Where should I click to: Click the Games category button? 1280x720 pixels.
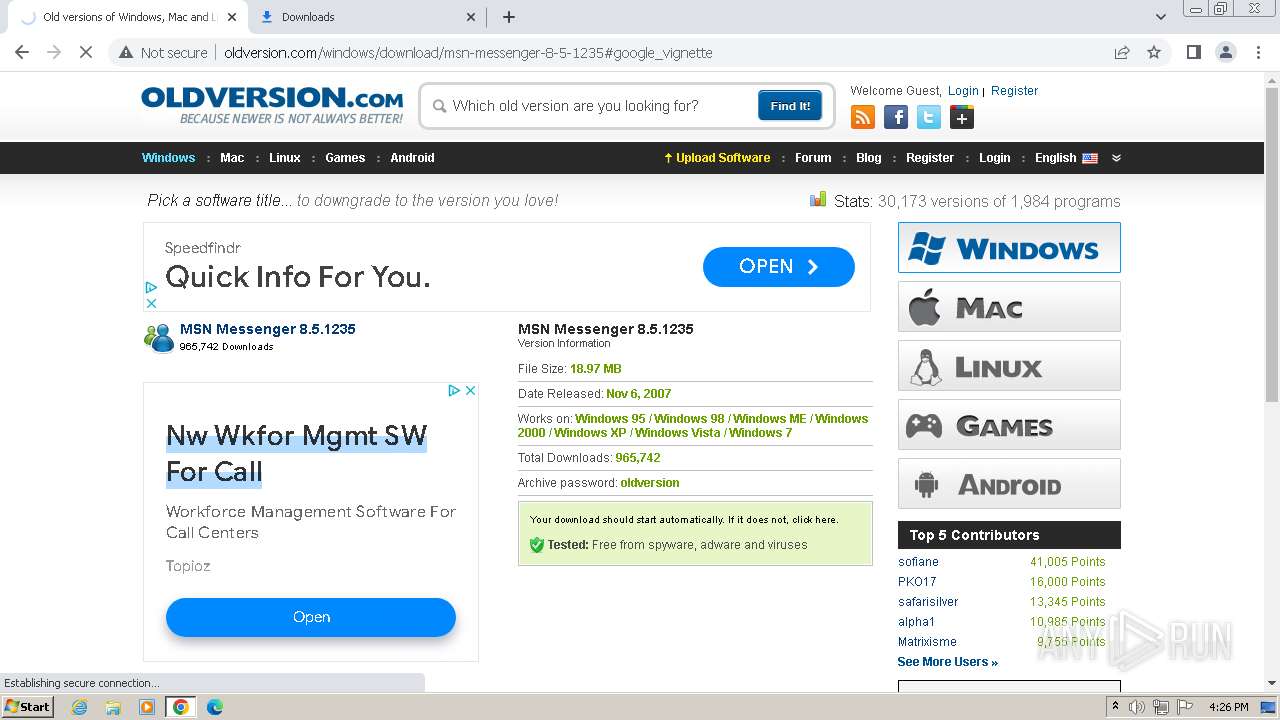tap(1009, 424)
